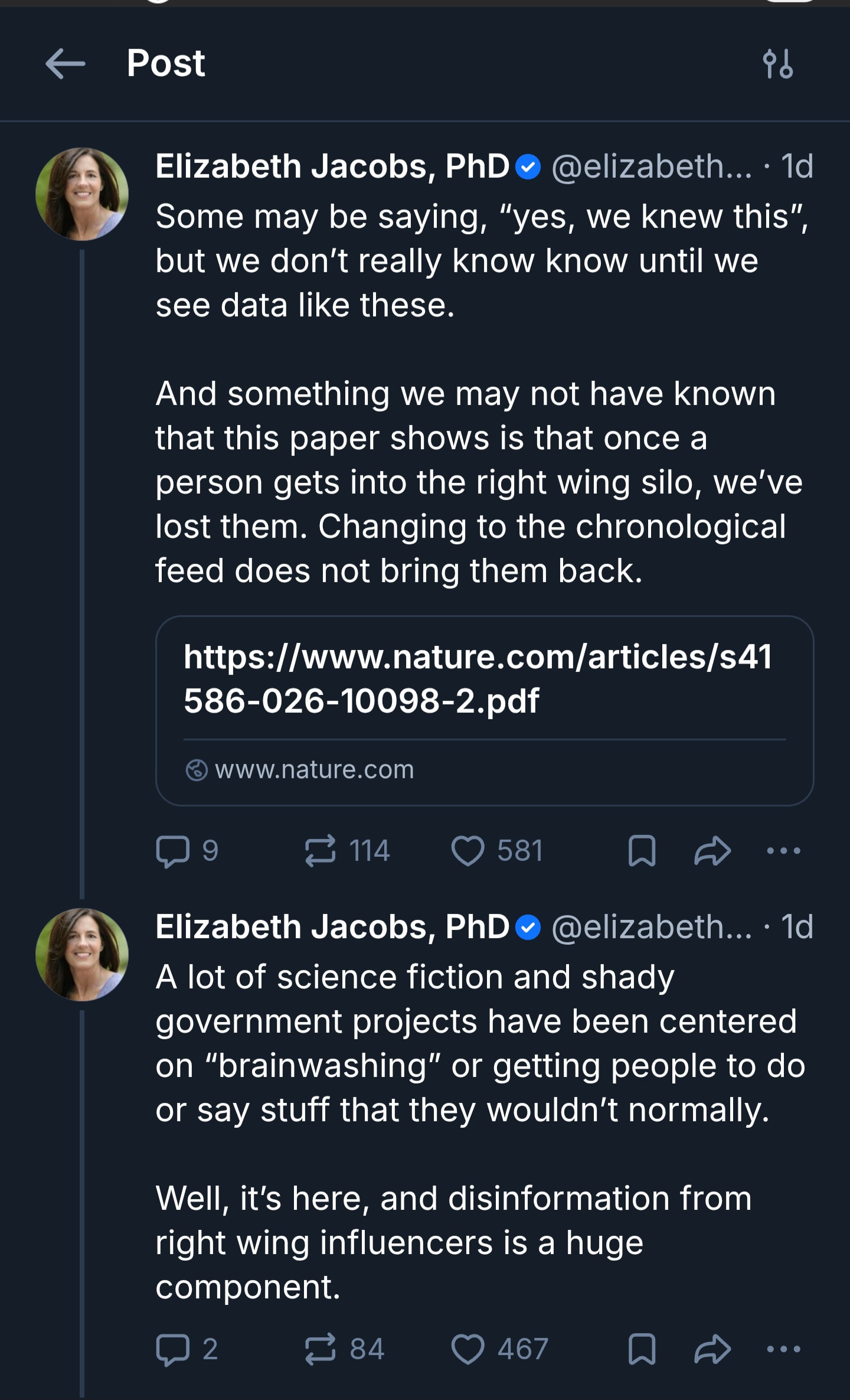Open Elizabeth Jacobs, PhD name in first post

coord(332,167)
